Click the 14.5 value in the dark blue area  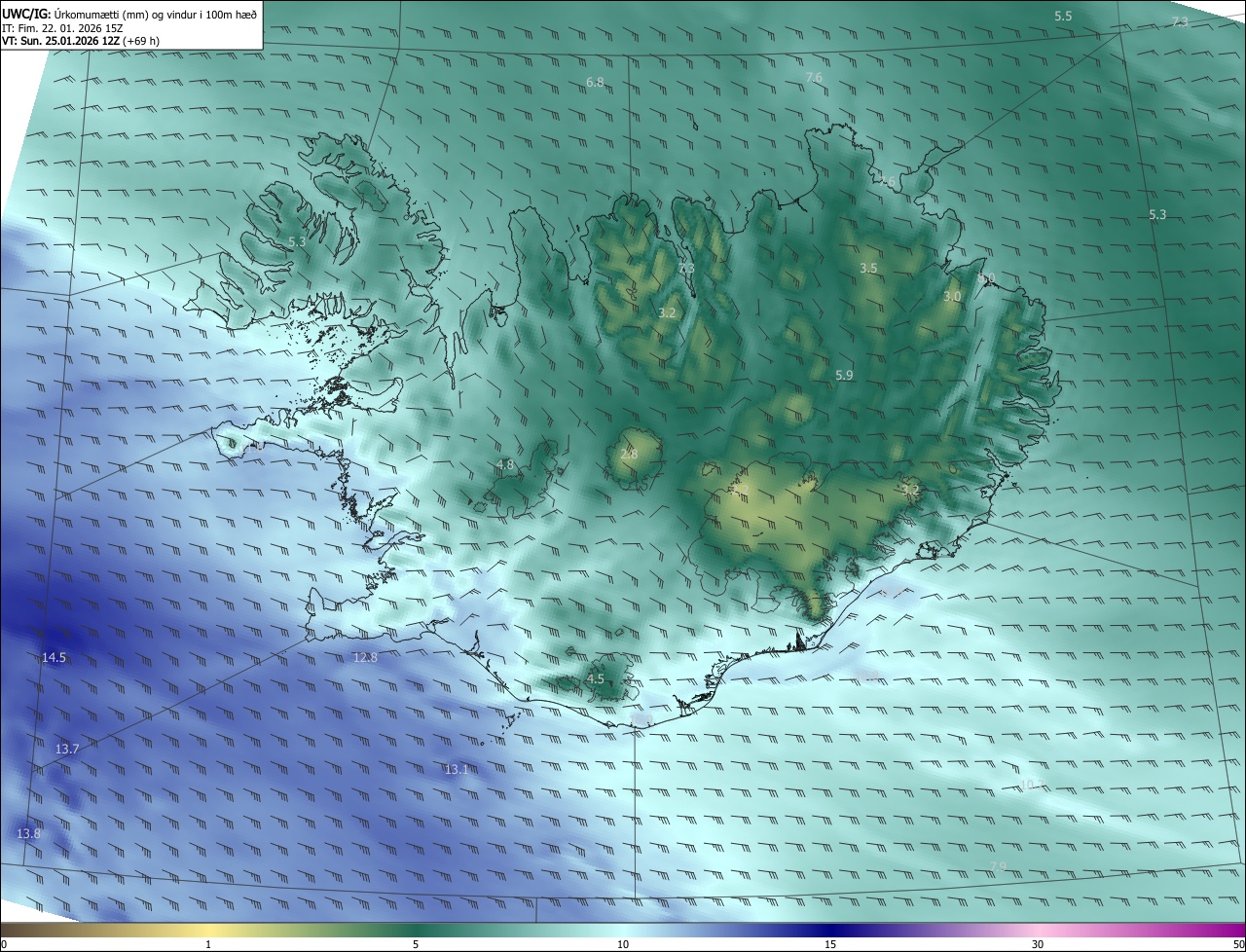54,658
